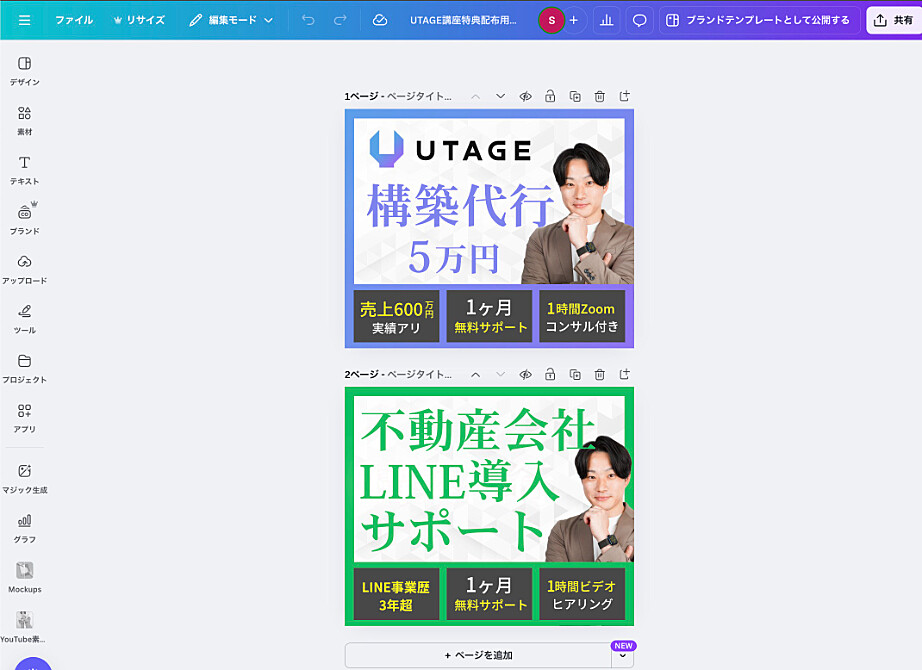Open the analytics chart icon

[606, 20]
